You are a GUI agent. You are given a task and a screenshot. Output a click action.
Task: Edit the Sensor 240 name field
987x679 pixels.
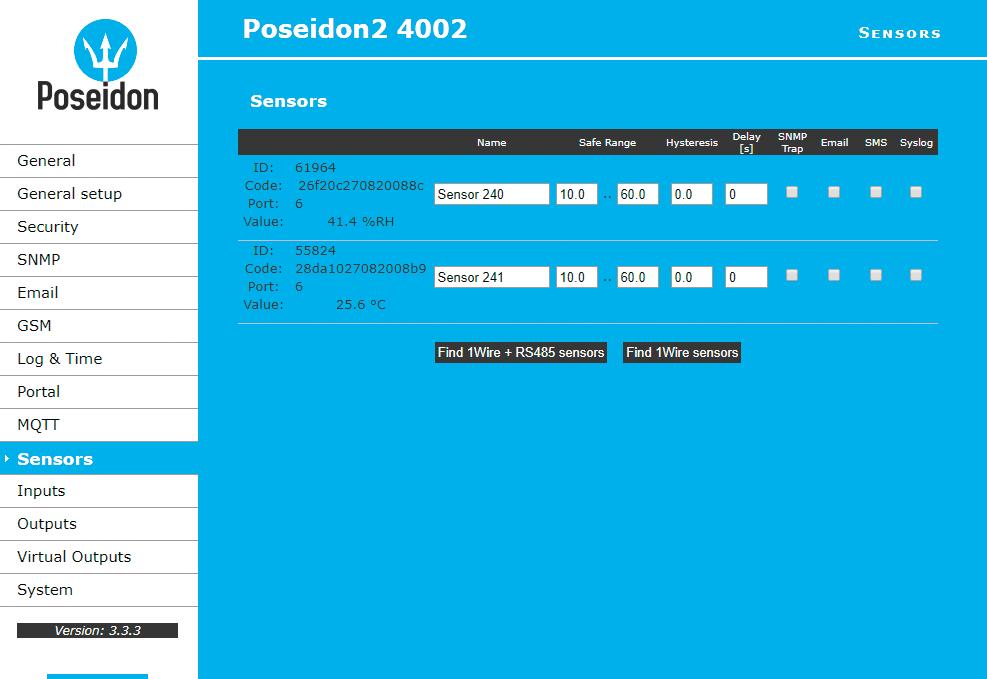pyautogui.click(x=492, y=194)
